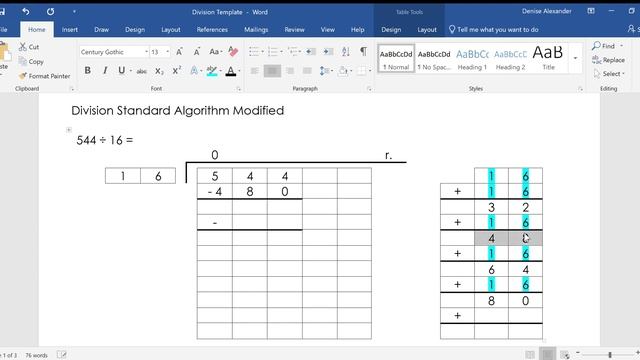Open Paragraph dialog launcher
Viewport: 640px width, 360px height.
click(x=369, y=89)
